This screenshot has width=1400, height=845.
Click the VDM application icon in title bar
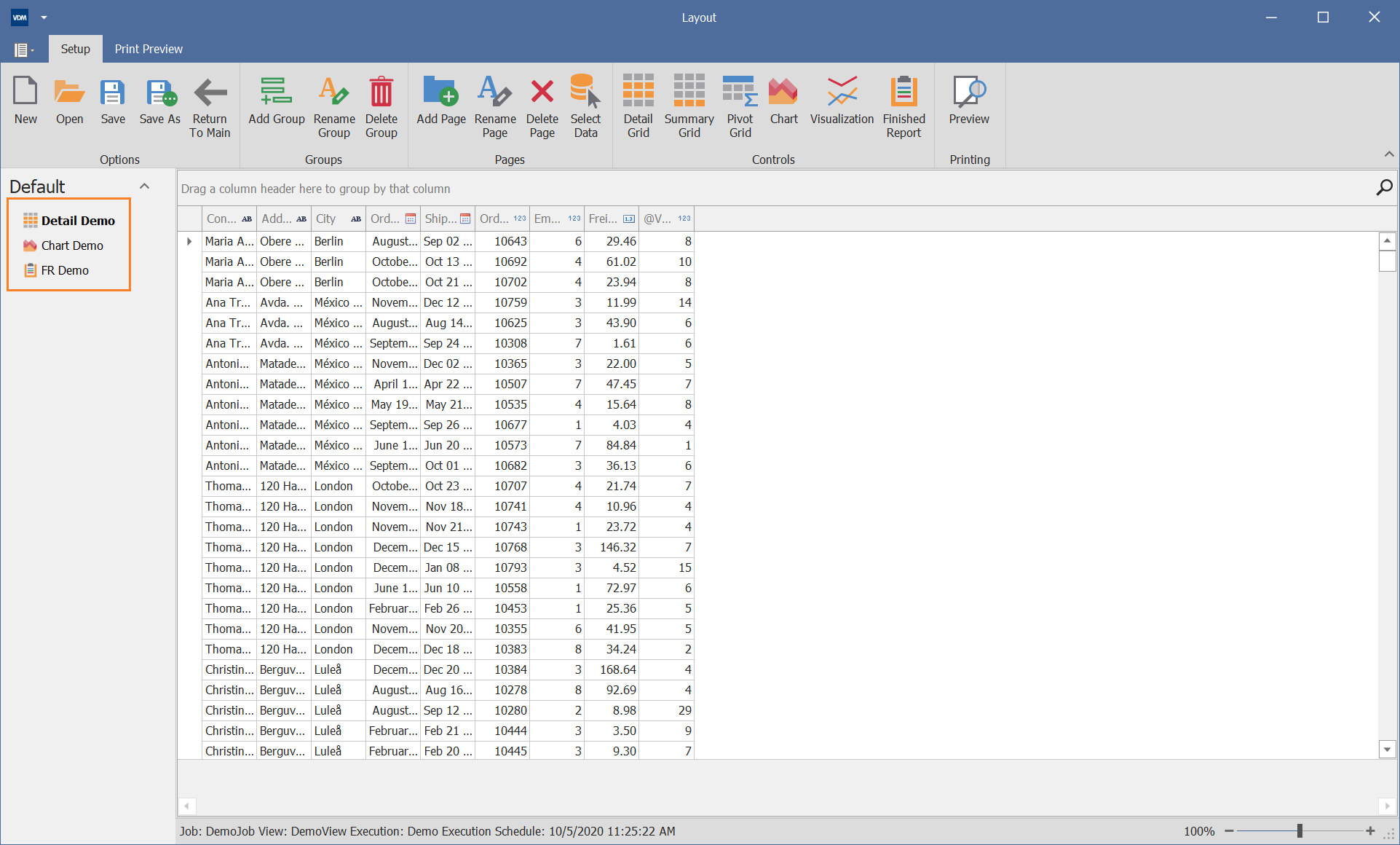tap(20, 17)
